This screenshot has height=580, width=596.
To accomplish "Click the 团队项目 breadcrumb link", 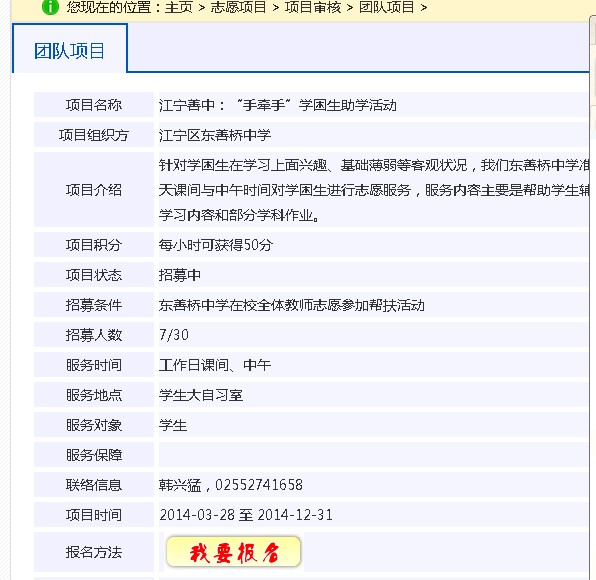I will tap(387, 7).
